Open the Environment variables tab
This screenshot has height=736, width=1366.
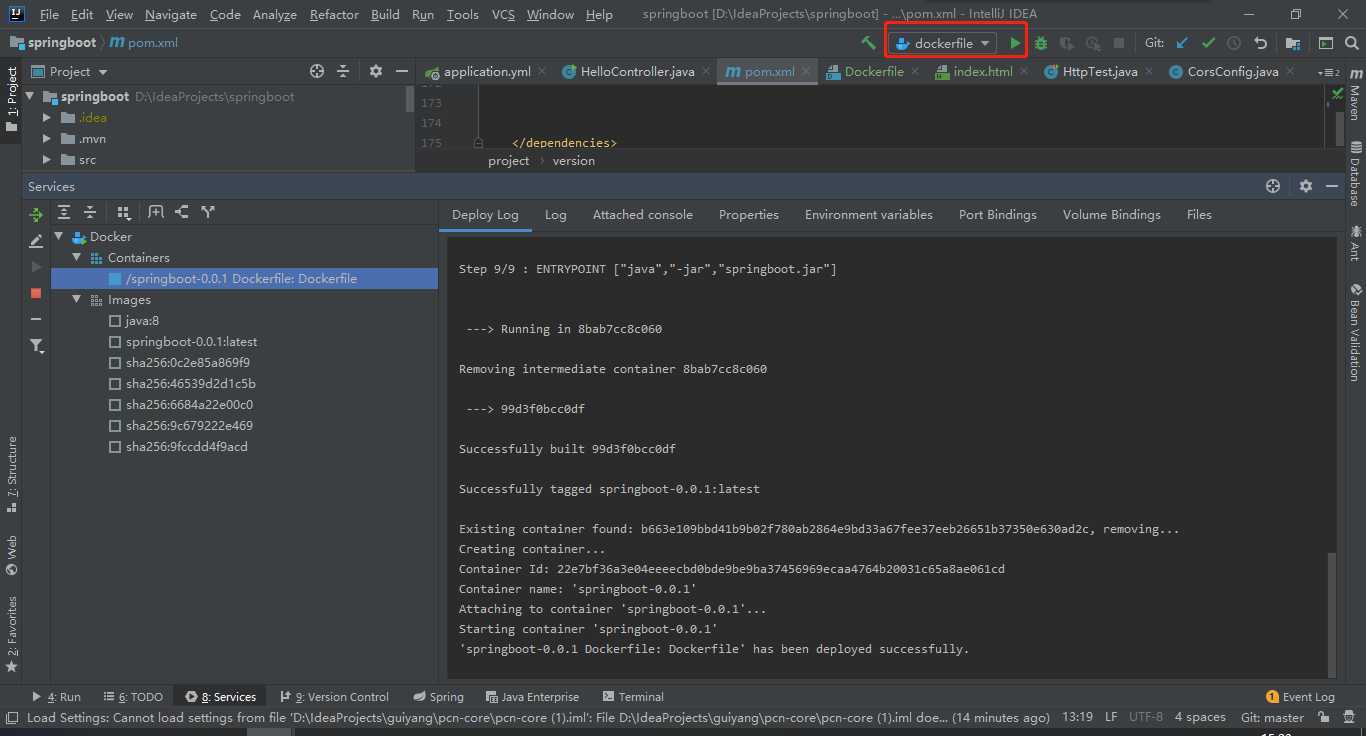pyautogui.click(x=868, y=215)
